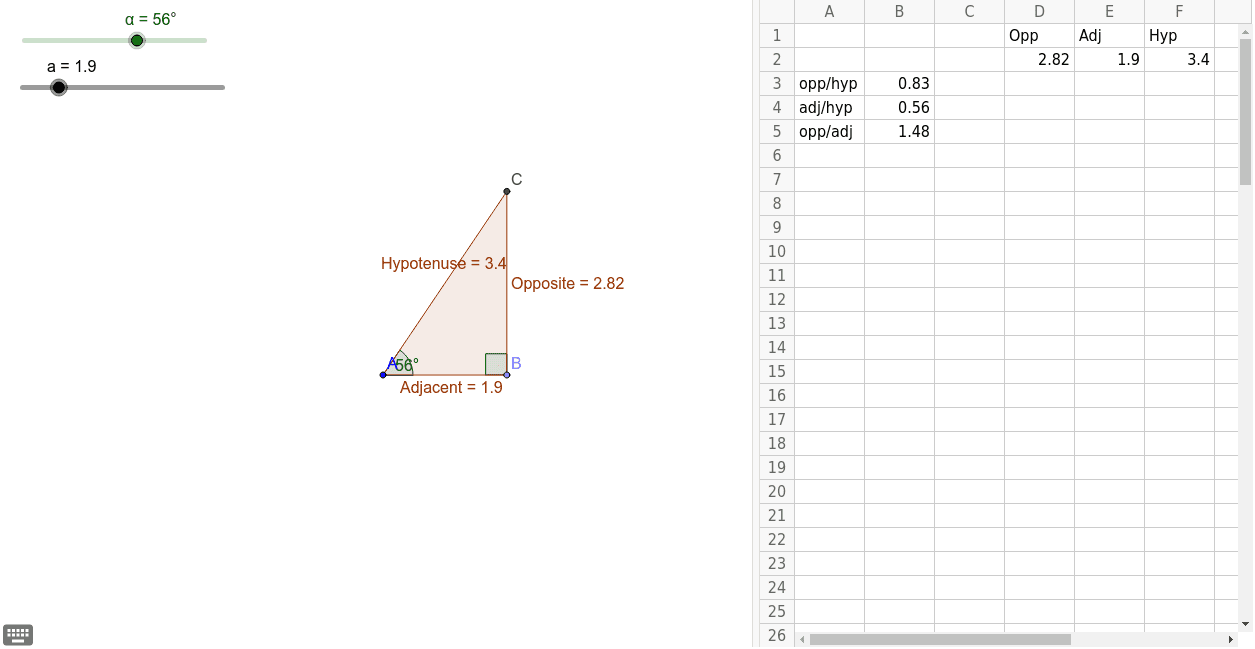Select empty cell A1 in the spreadsheet

830,36
